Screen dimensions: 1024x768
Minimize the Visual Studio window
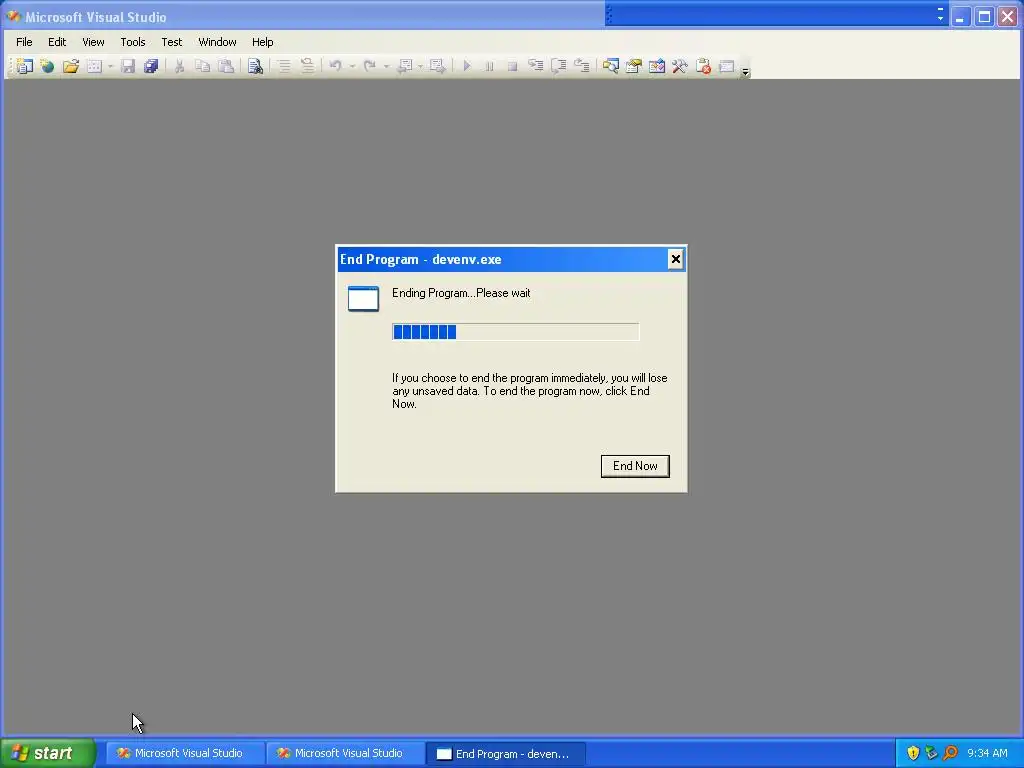click(x=959, y=16)
